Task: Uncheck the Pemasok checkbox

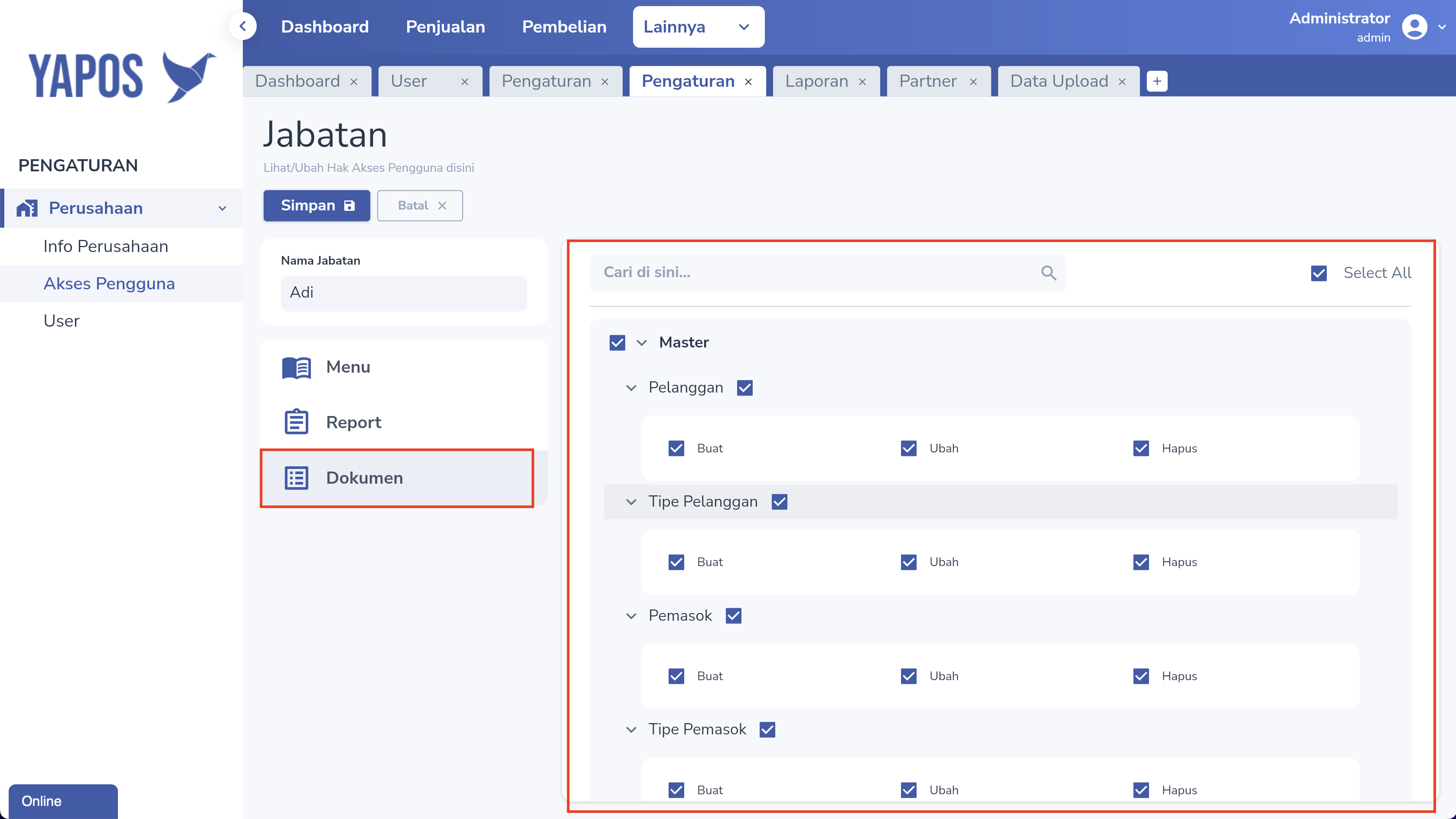Action: point(734,616)
